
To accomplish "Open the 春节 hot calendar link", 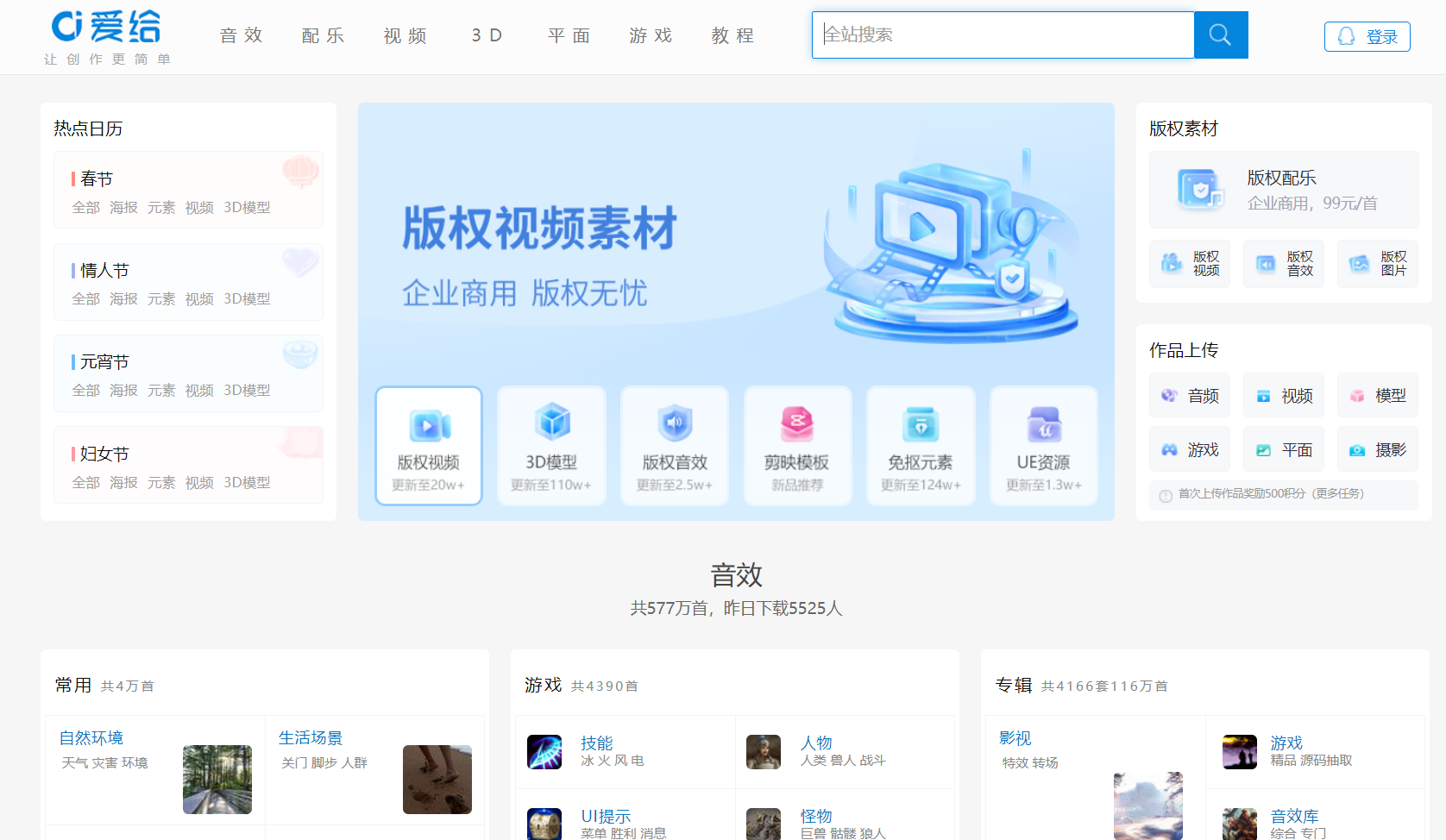I will point(97,179).
